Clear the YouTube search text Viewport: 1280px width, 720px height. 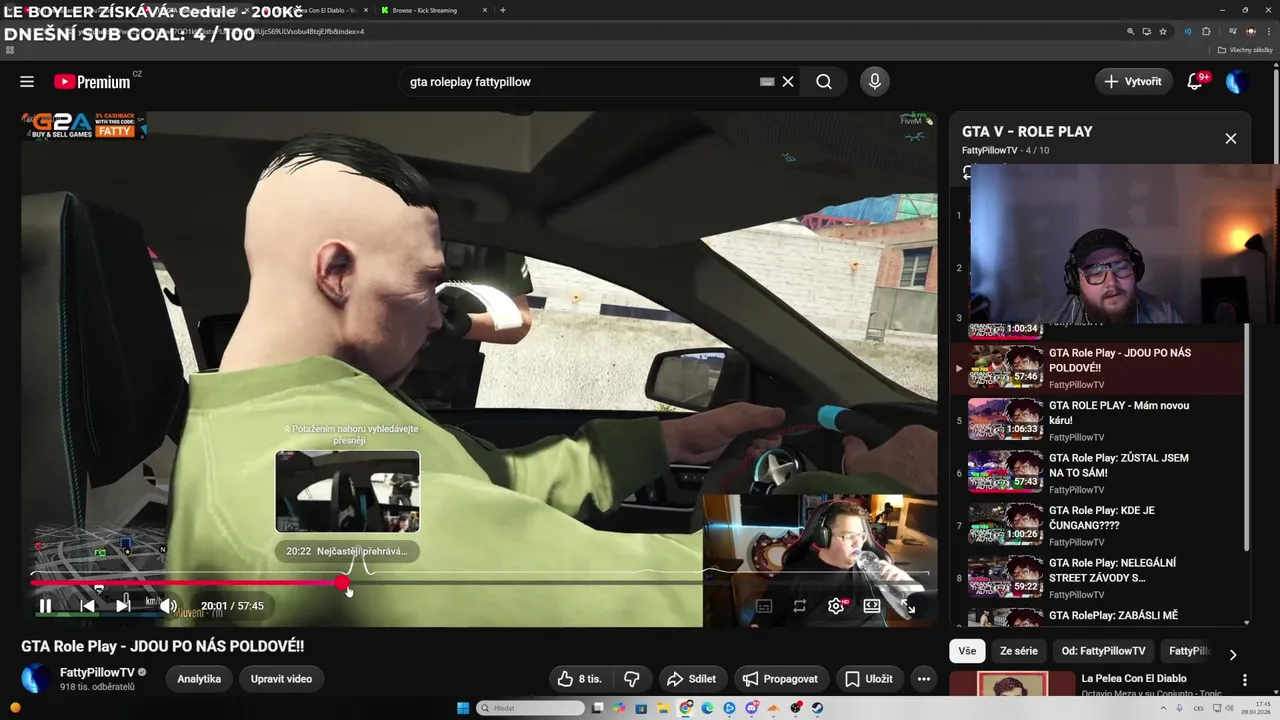coord(788,82)
